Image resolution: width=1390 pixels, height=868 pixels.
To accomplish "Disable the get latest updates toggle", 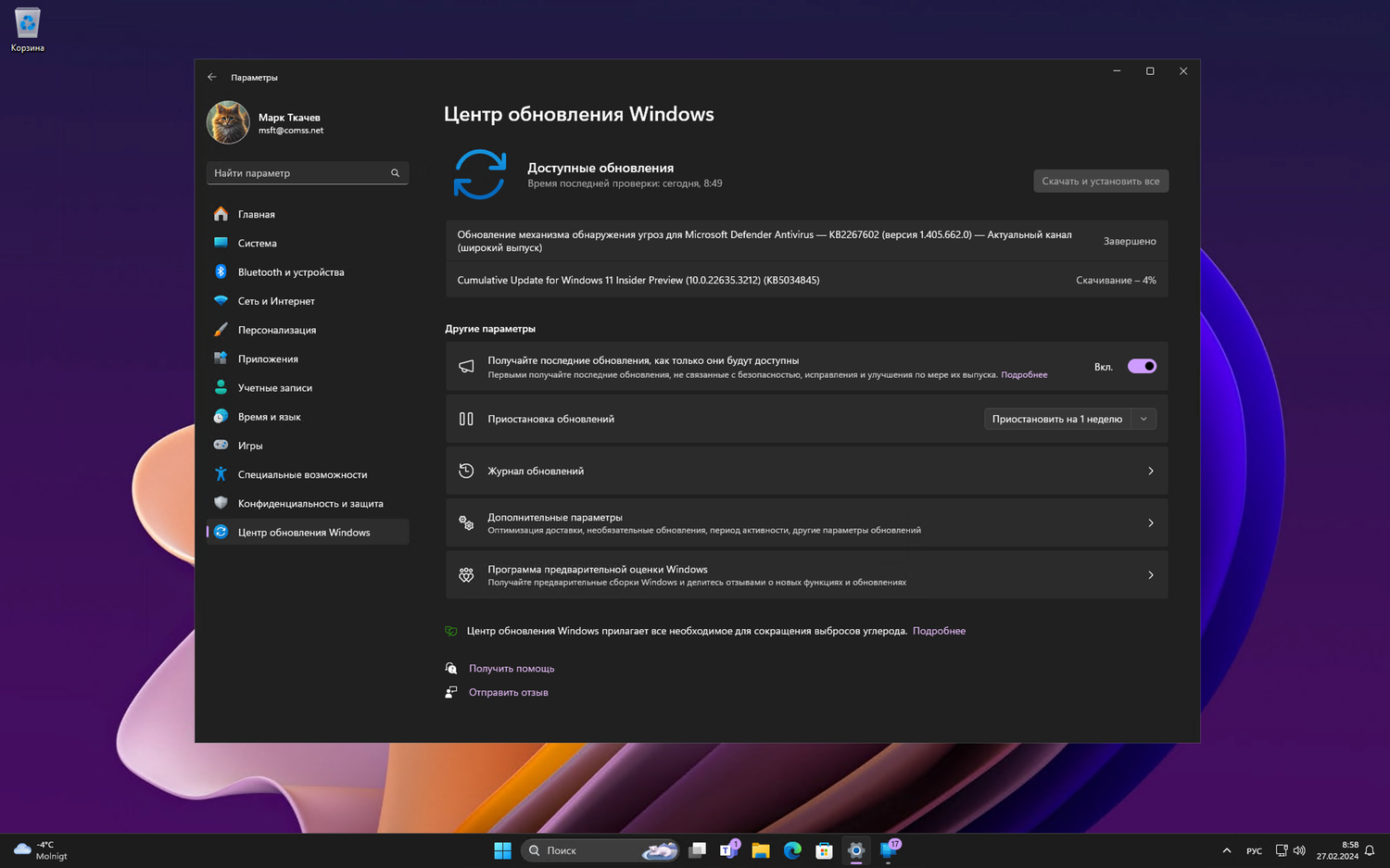I will [1142, 367].
